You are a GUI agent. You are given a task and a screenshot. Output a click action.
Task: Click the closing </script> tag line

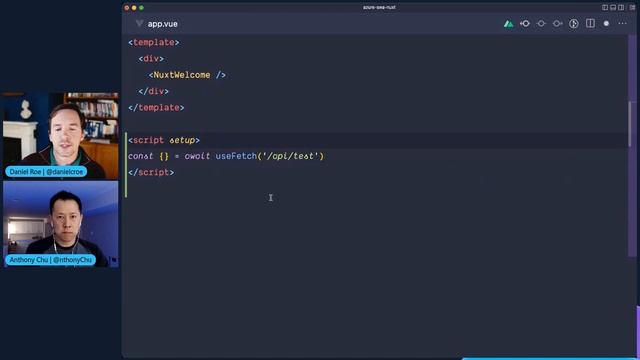pos(151,173)
